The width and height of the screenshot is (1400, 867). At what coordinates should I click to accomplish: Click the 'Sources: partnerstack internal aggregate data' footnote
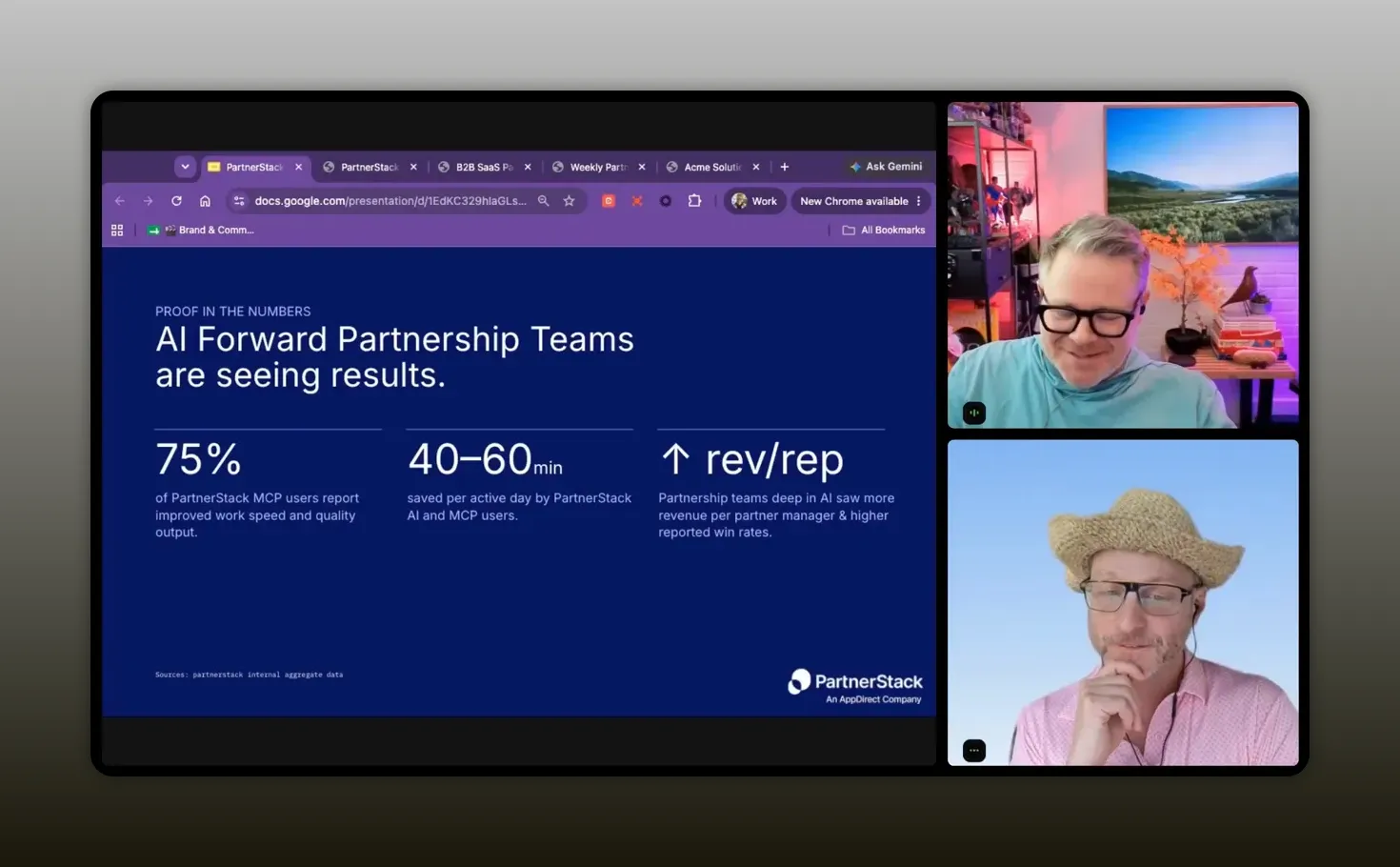(250, 675)
